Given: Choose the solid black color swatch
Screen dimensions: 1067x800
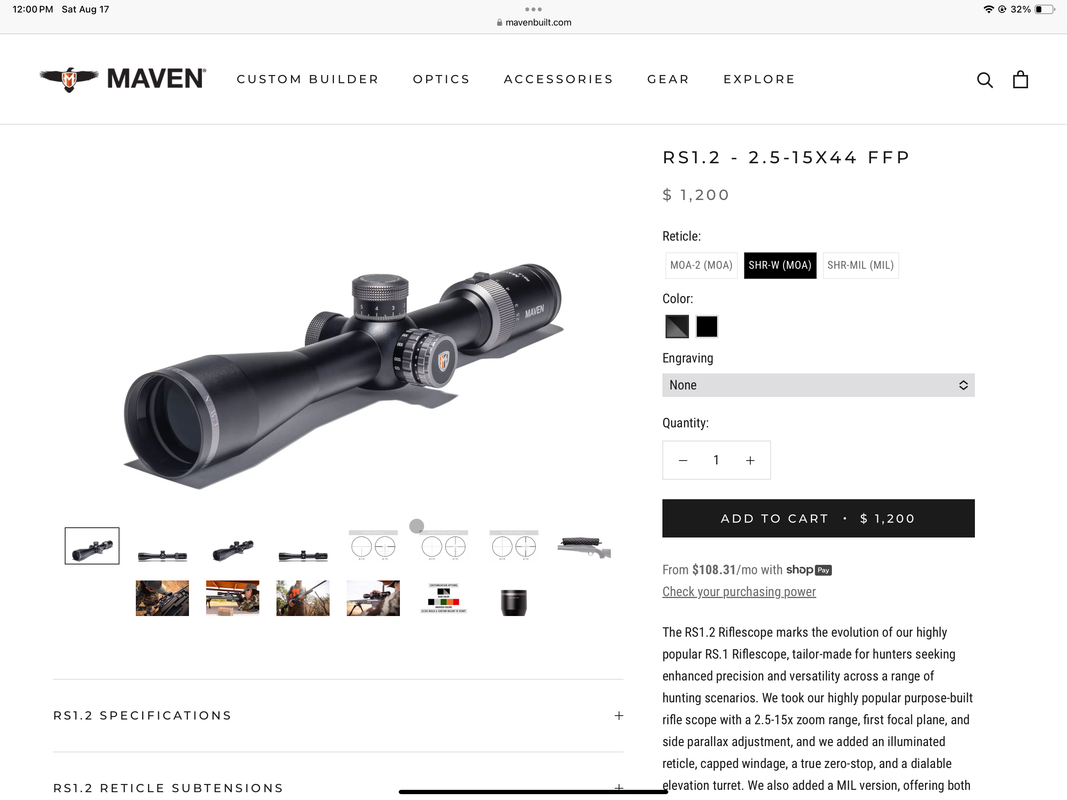Looking at the screenshot, I should pyautogui.click(x=706, y=327).
